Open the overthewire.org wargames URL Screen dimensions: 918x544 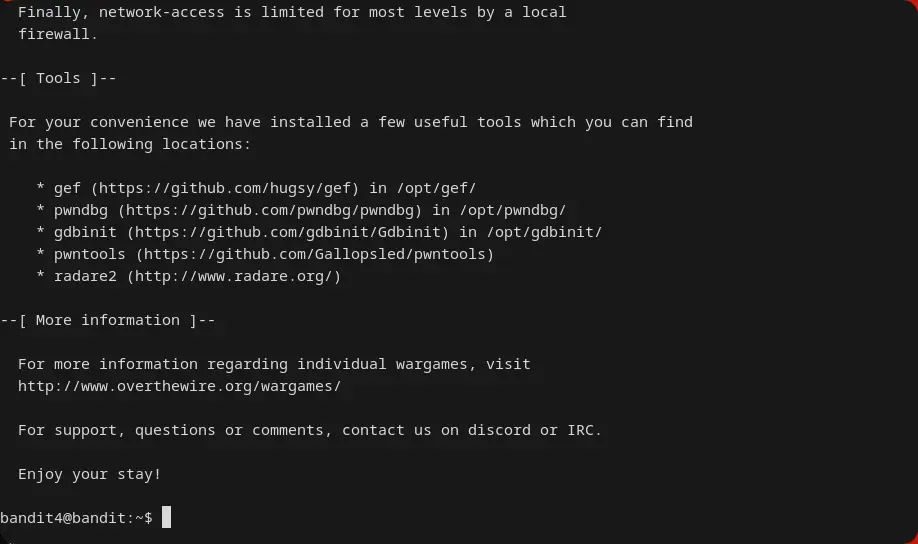coord(179,386)
